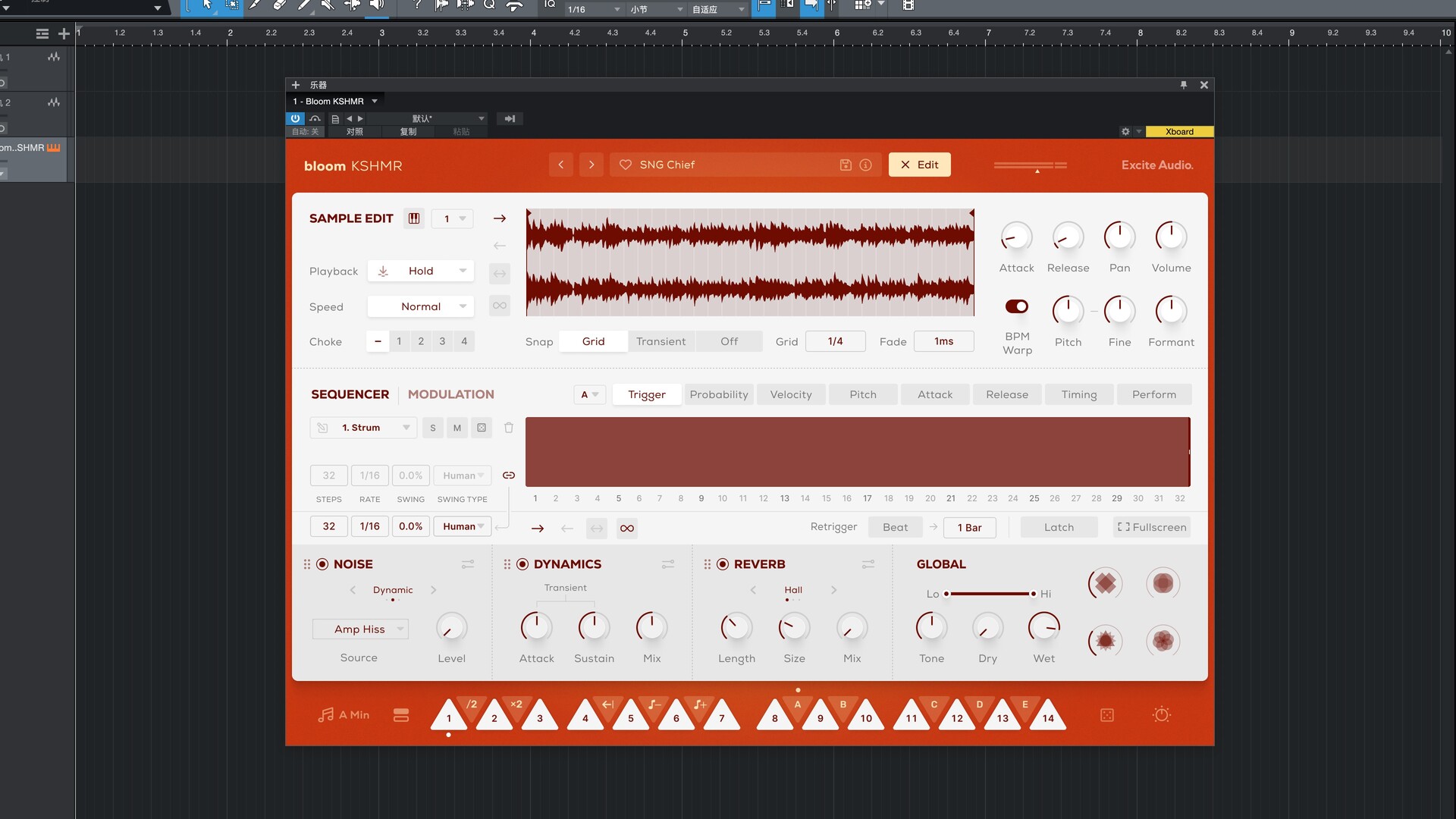Viewport: 1456px width, 819px height.
Task: Click the dice randomize icon in bottom bar
Action: 1107,715
